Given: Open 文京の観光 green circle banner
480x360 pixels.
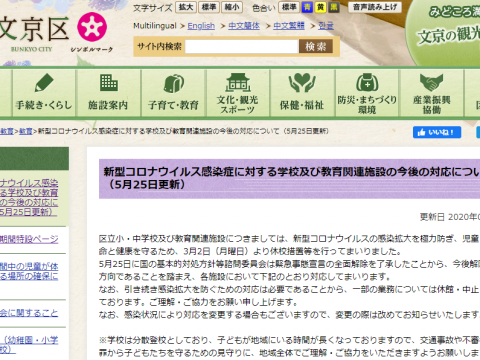Looking at the screenshot, I should (x=443, y=32).
